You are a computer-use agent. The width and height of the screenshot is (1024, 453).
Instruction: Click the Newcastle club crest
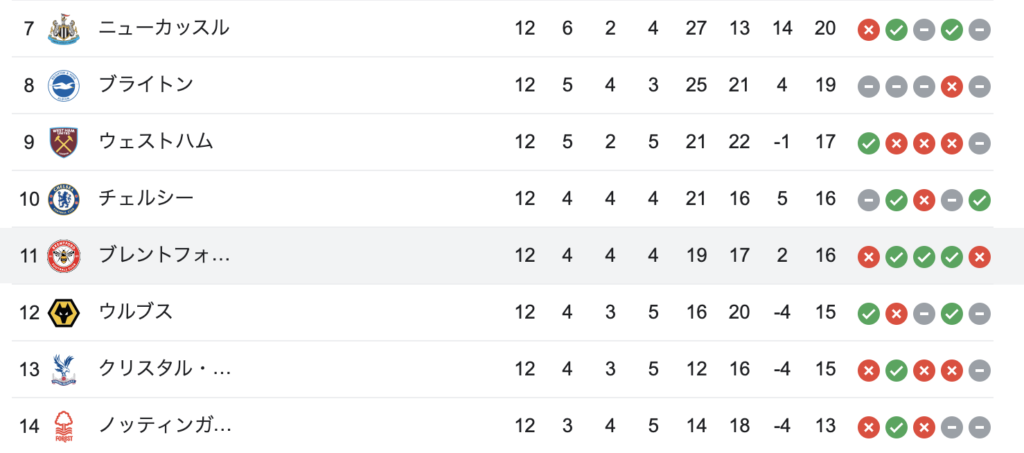(x=64, y=29)
